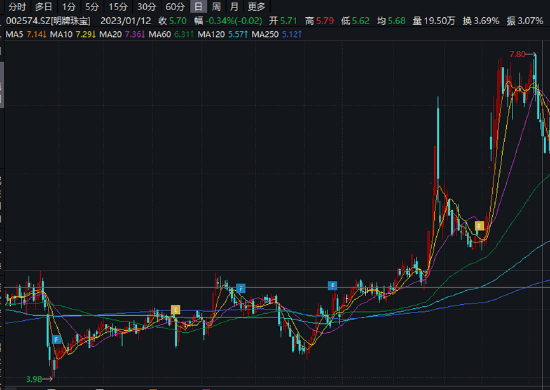Screen dimensions: 550x390
Task: Click the blue F marker above the 3.98 low
Action: click(x=56, y=339)
